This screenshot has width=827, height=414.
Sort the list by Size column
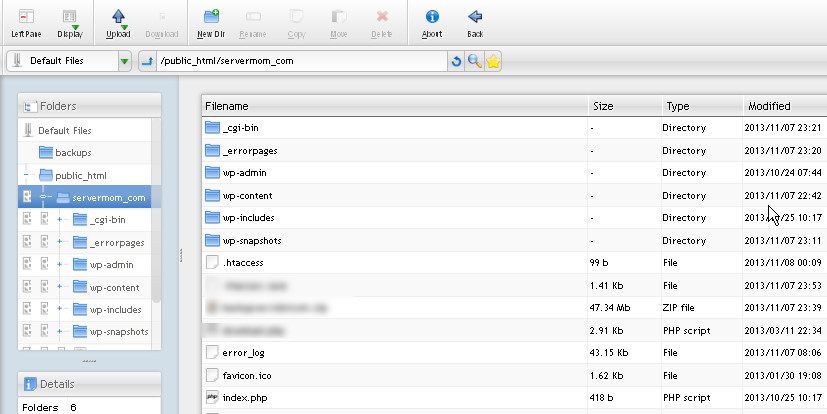click(x=603, y=106)
